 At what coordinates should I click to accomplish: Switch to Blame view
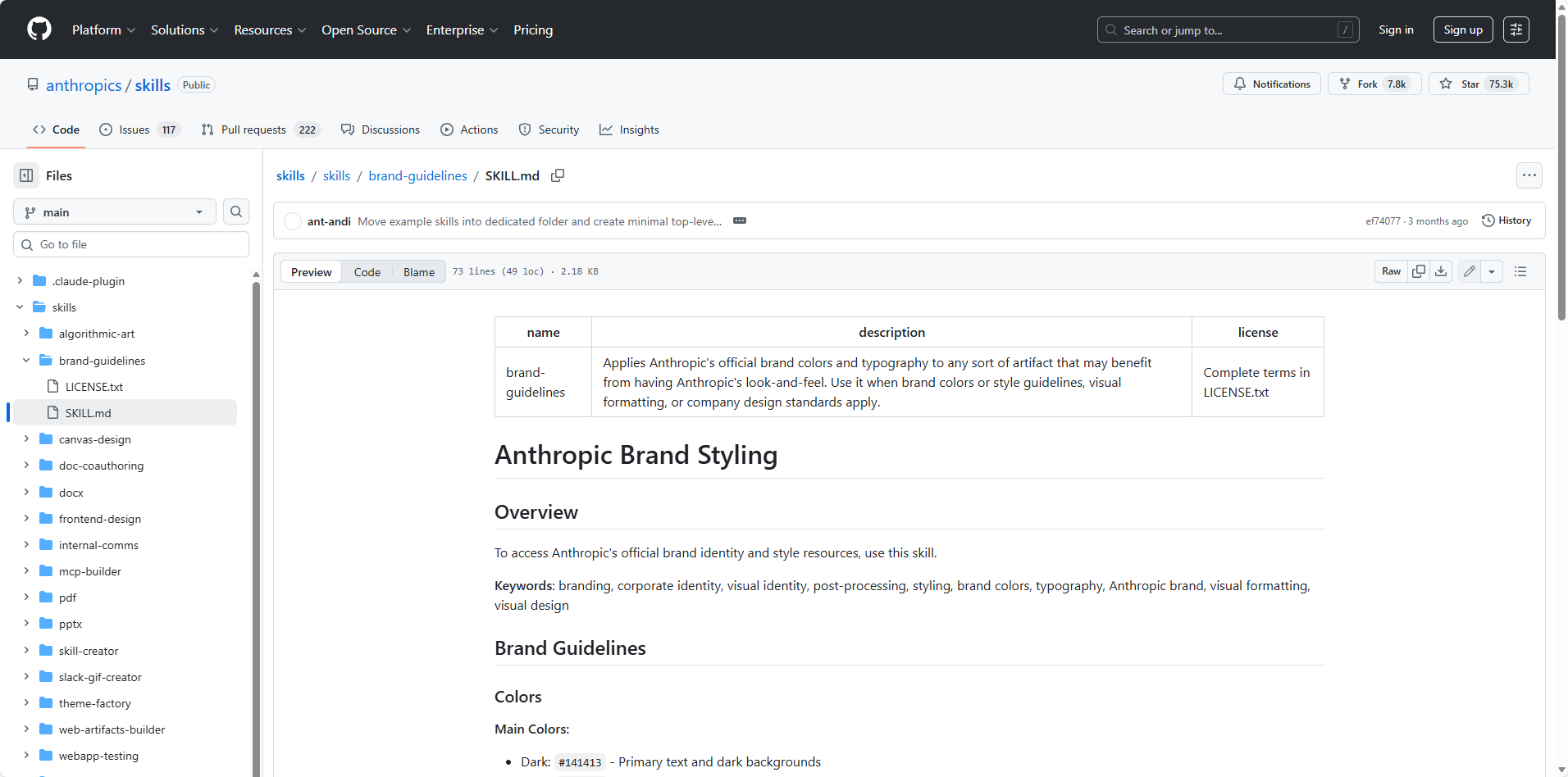pyautogui.click(x=418, y=272)
